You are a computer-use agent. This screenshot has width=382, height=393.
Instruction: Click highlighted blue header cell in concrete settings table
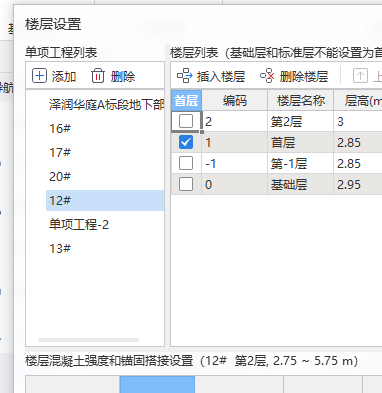[157, 385]
